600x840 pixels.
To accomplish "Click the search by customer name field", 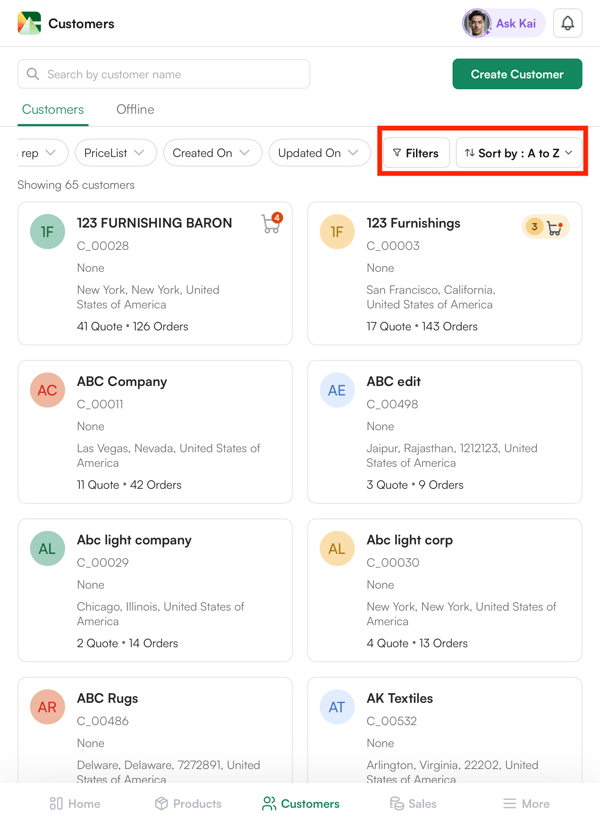I will (x=164, y=74).
